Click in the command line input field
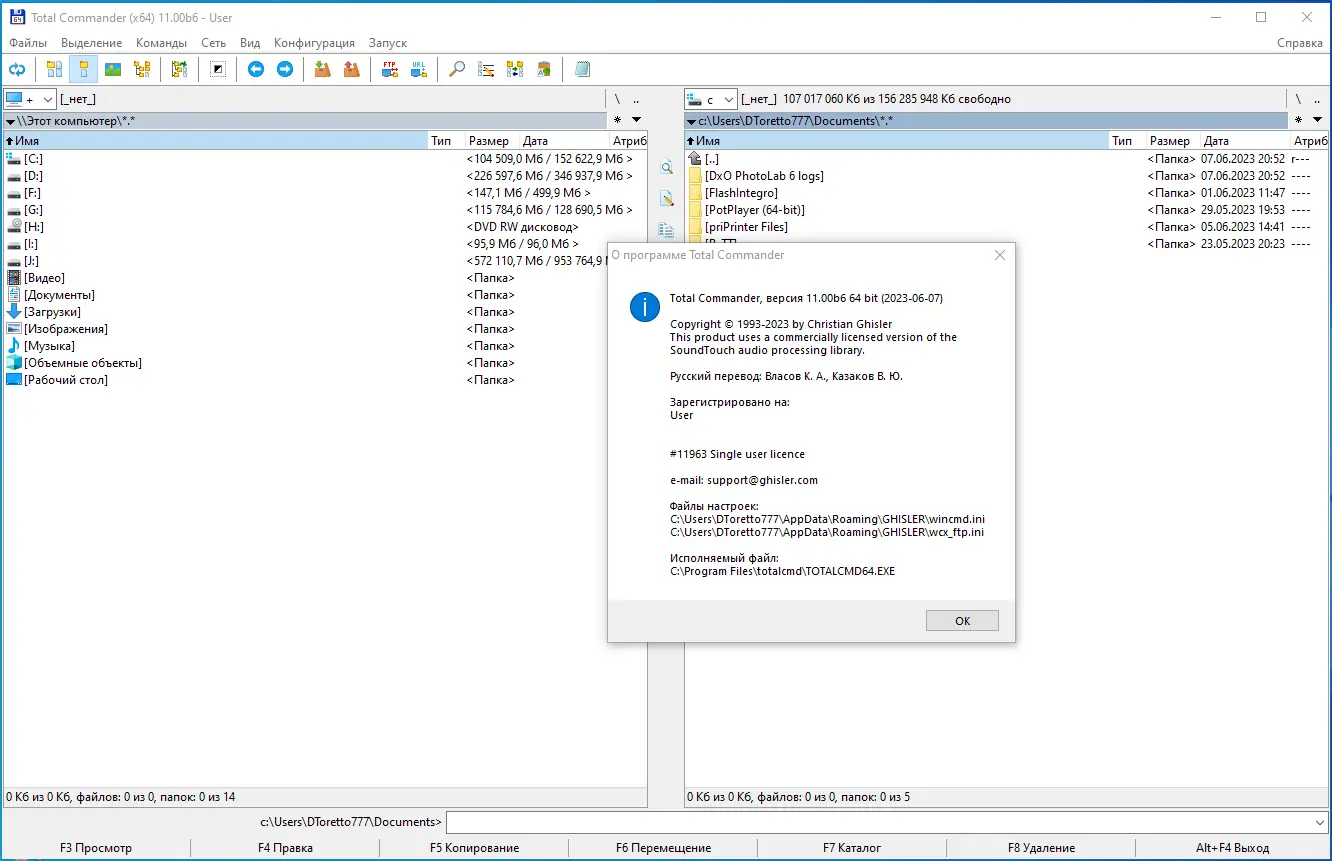1332x861 pixels. point(878,822)
